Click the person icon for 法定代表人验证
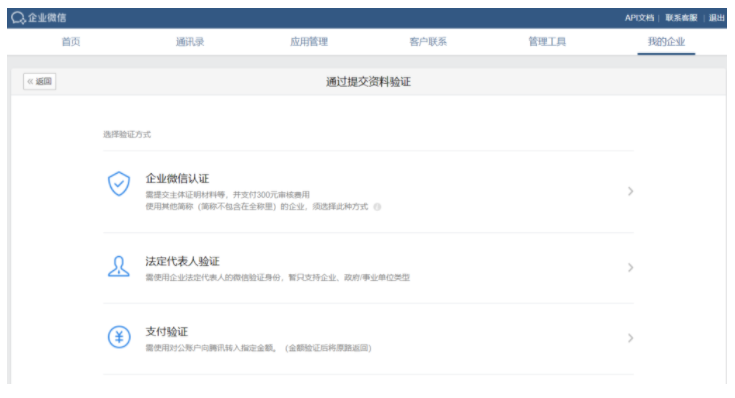This screenshot has height=398, width=735. tap(119, 266)
